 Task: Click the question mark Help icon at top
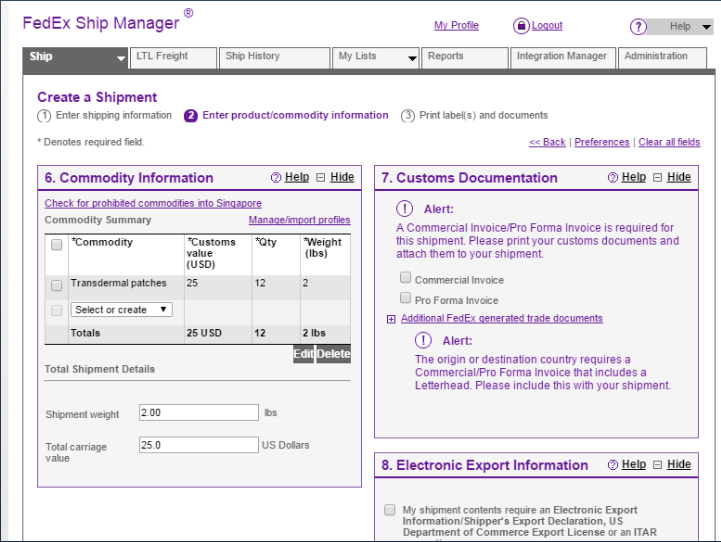click(x=638, y=27)
